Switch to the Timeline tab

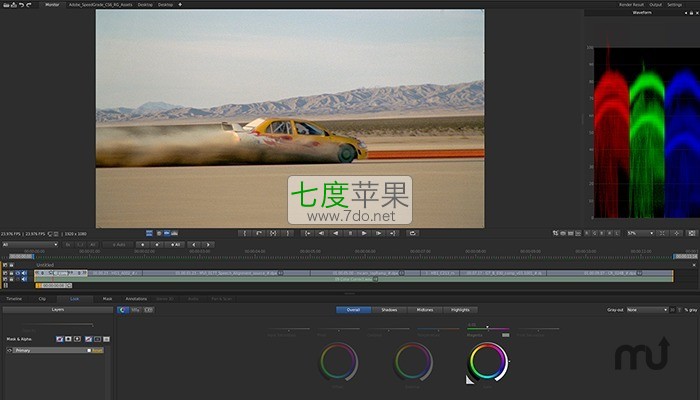tap(14, 299)
